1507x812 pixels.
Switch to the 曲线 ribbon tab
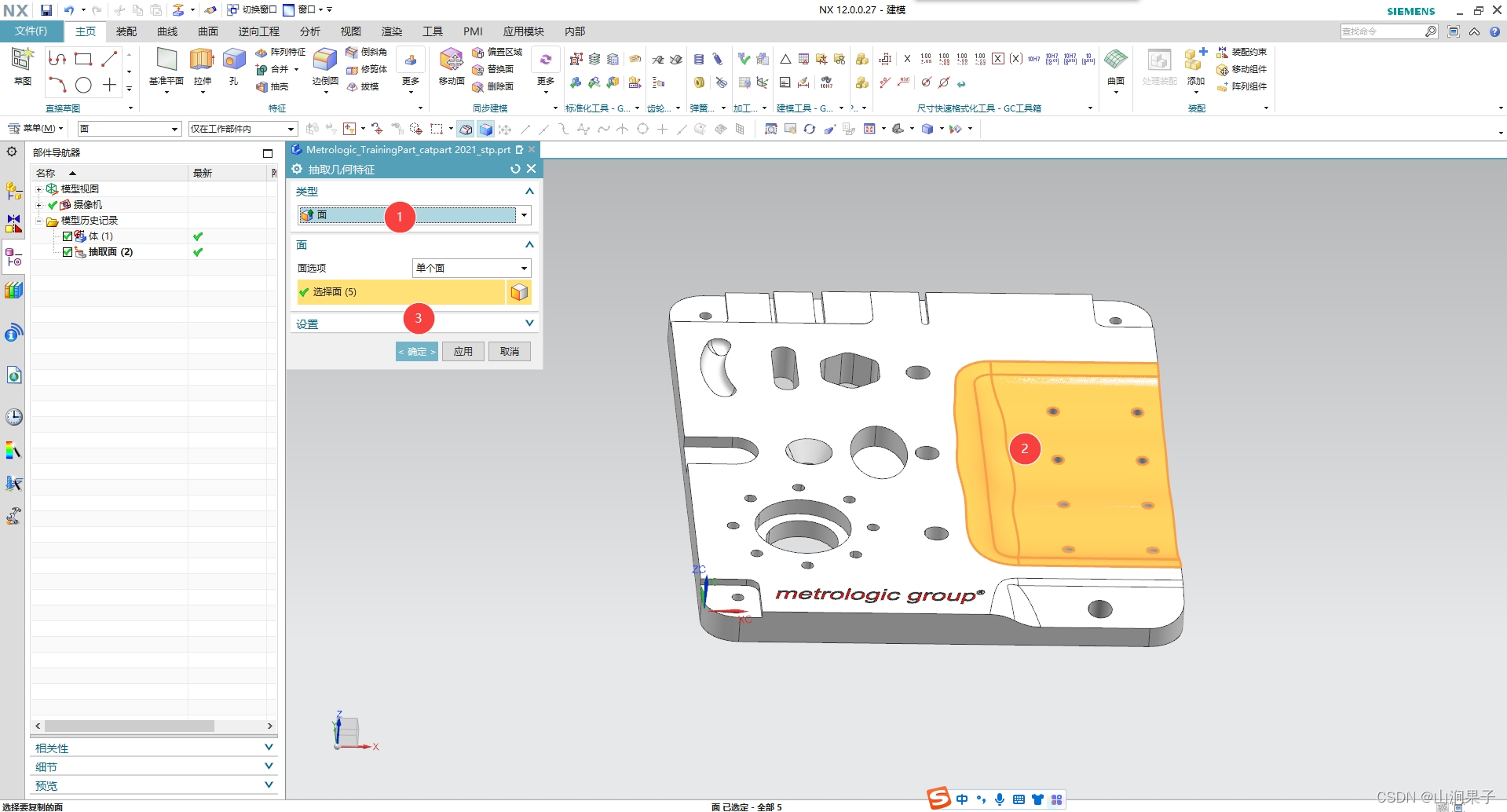tap(167, 31)
